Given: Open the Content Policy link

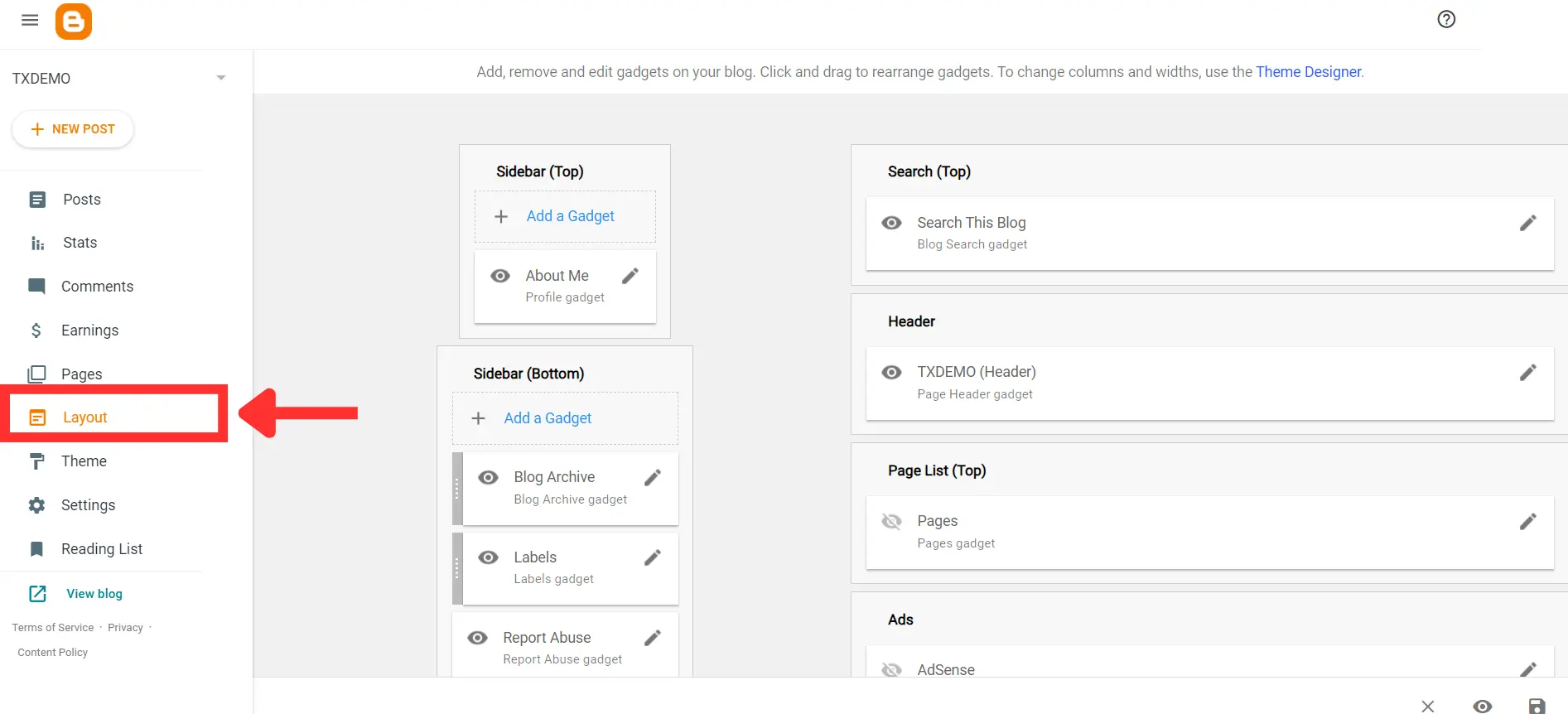Looking at the screenshot, I should coord(53,653).
